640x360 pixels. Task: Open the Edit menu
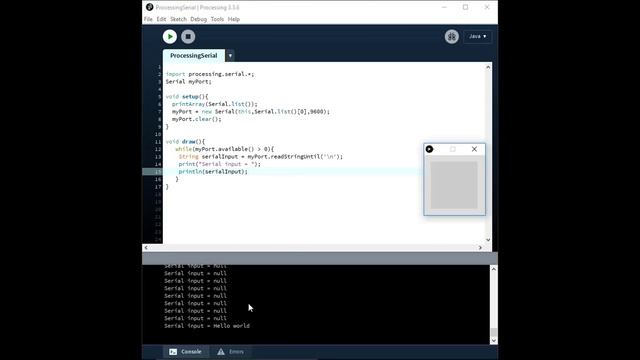(x=161, y=19)
